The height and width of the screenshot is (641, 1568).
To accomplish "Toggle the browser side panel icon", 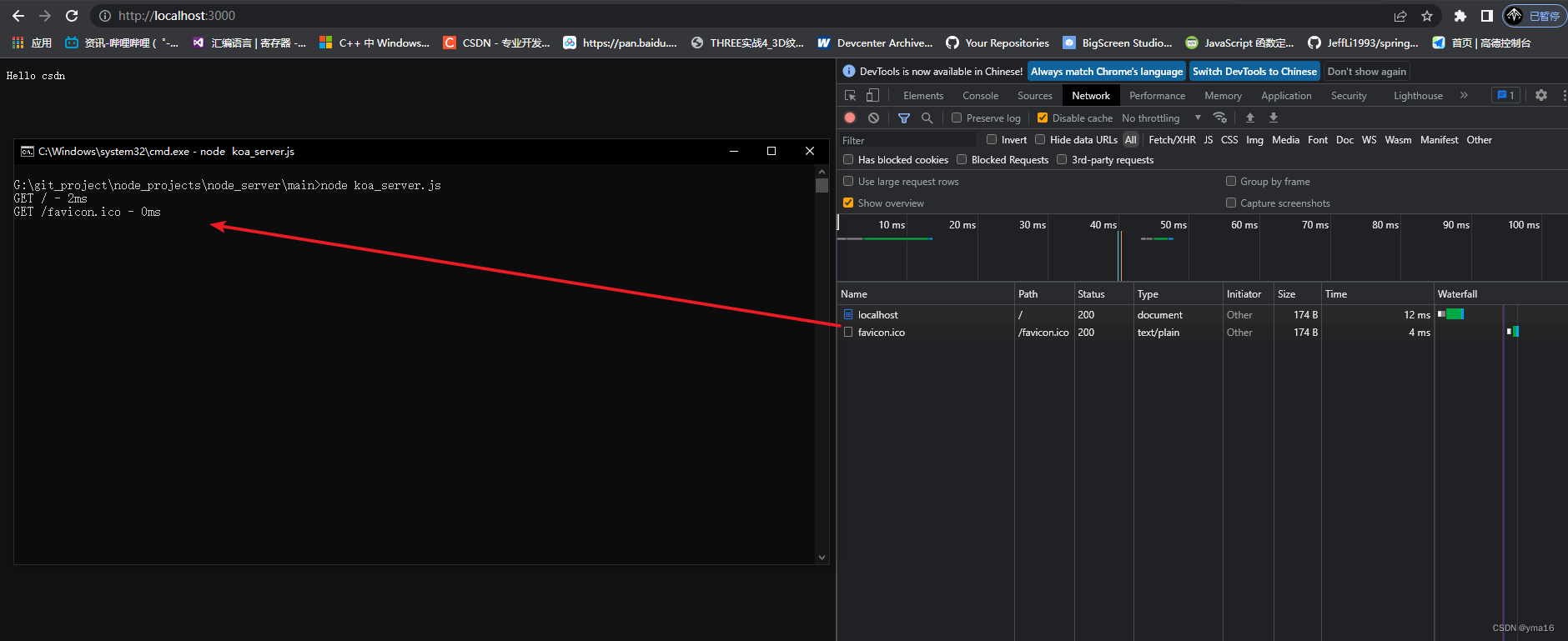I will point(1486,16).
